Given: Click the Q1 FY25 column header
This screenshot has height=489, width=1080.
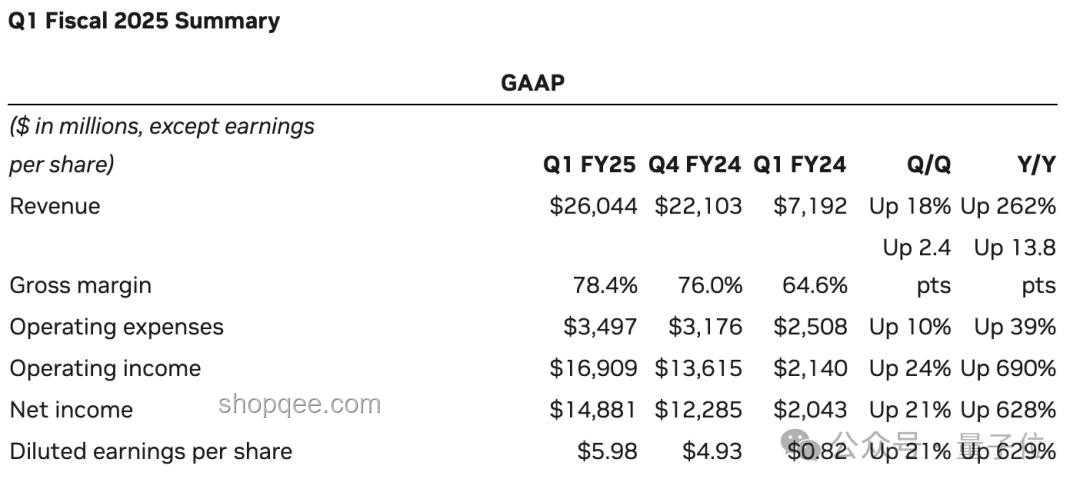Looking at the screenshot, I should tap(590, 165).
